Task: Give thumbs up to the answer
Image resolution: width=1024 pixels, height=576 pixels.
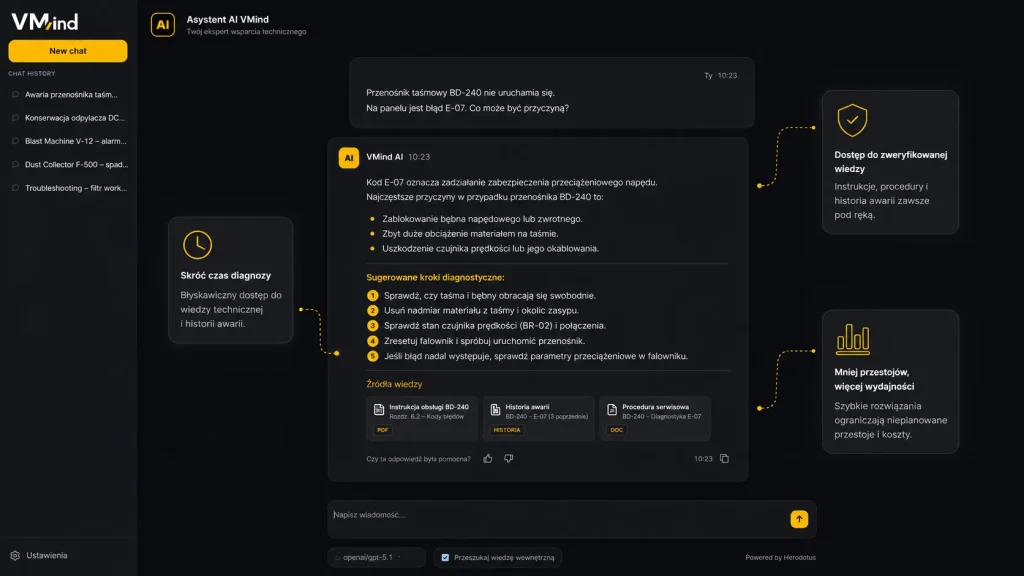Action: [x=488, y=459]
